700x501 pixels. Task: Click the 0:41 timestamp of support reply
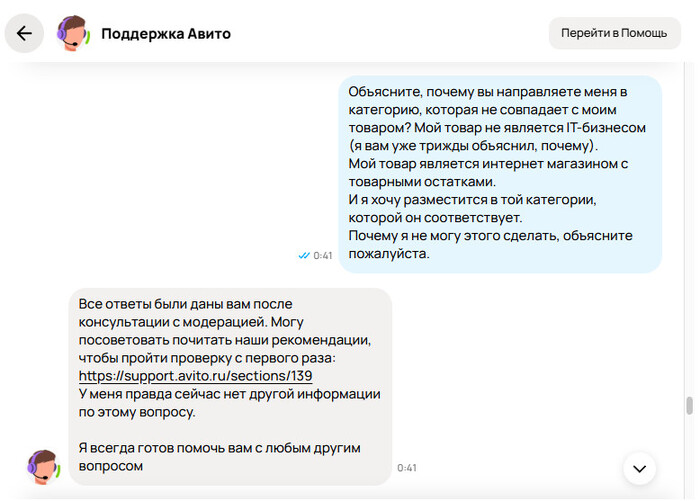pos(407,468)
